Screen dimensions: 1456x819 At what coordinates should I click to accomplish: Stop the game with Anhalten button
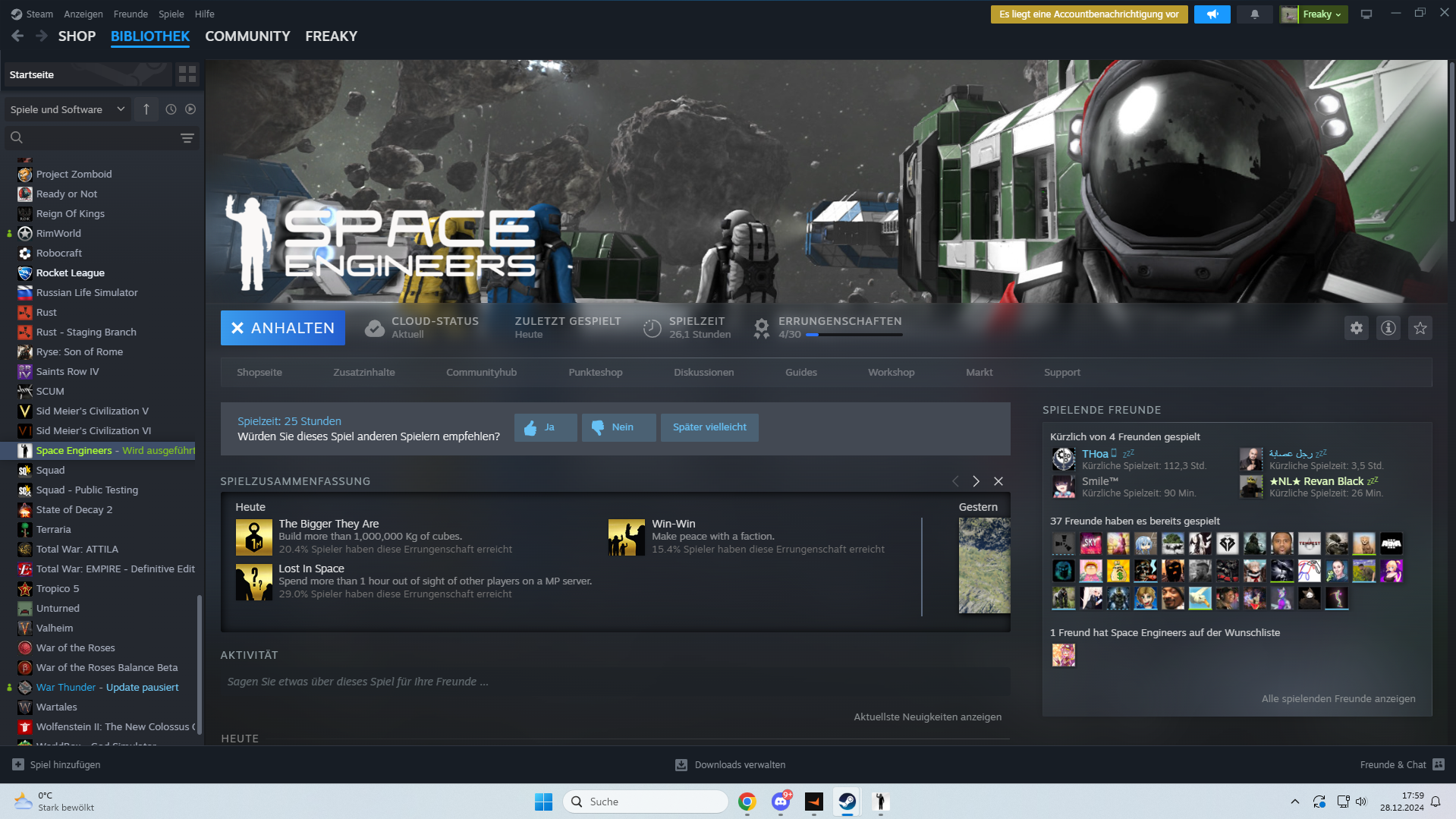pos(282,328)
